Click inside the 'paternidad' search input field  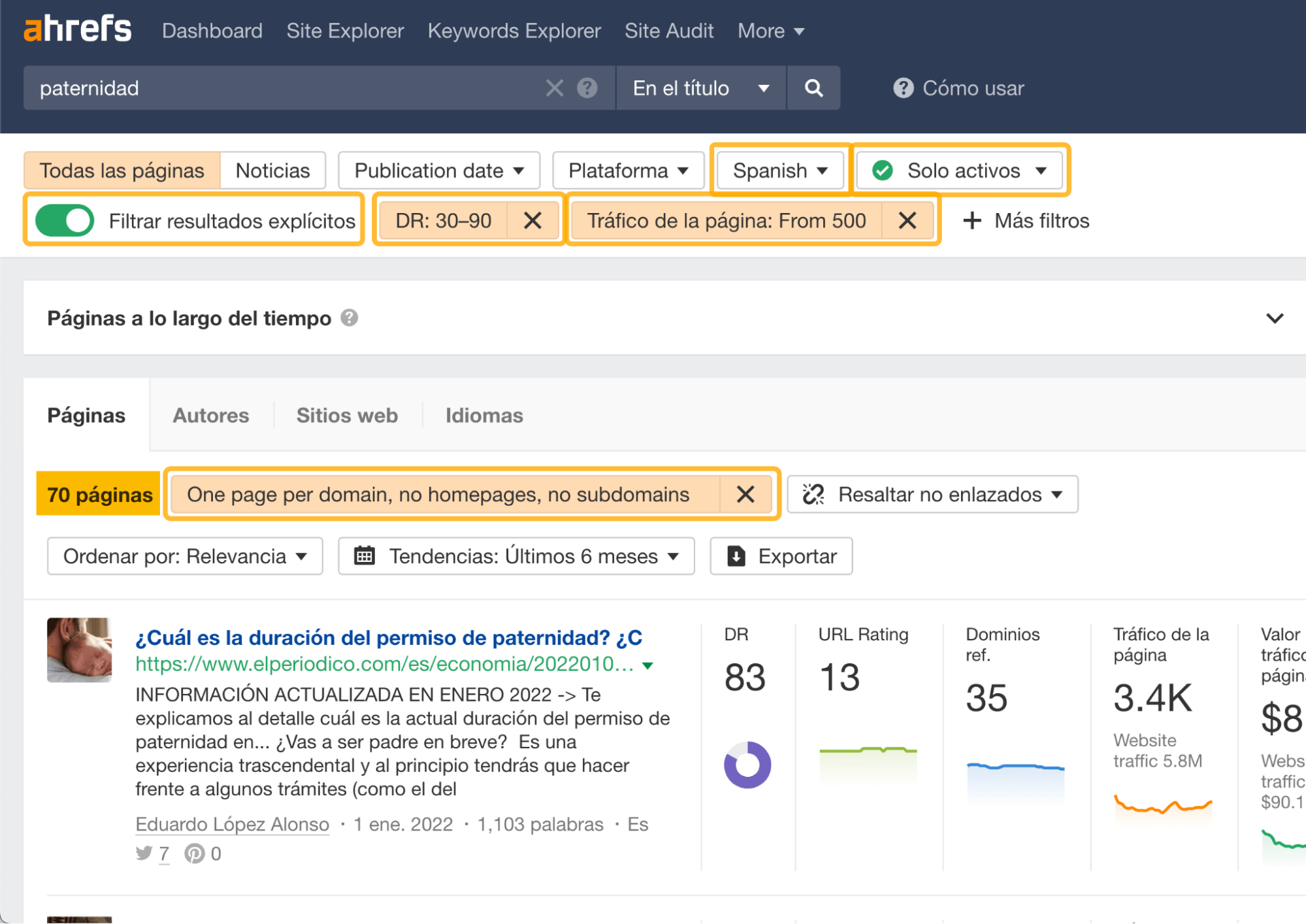pyautogui.click(x=261, y=88)
